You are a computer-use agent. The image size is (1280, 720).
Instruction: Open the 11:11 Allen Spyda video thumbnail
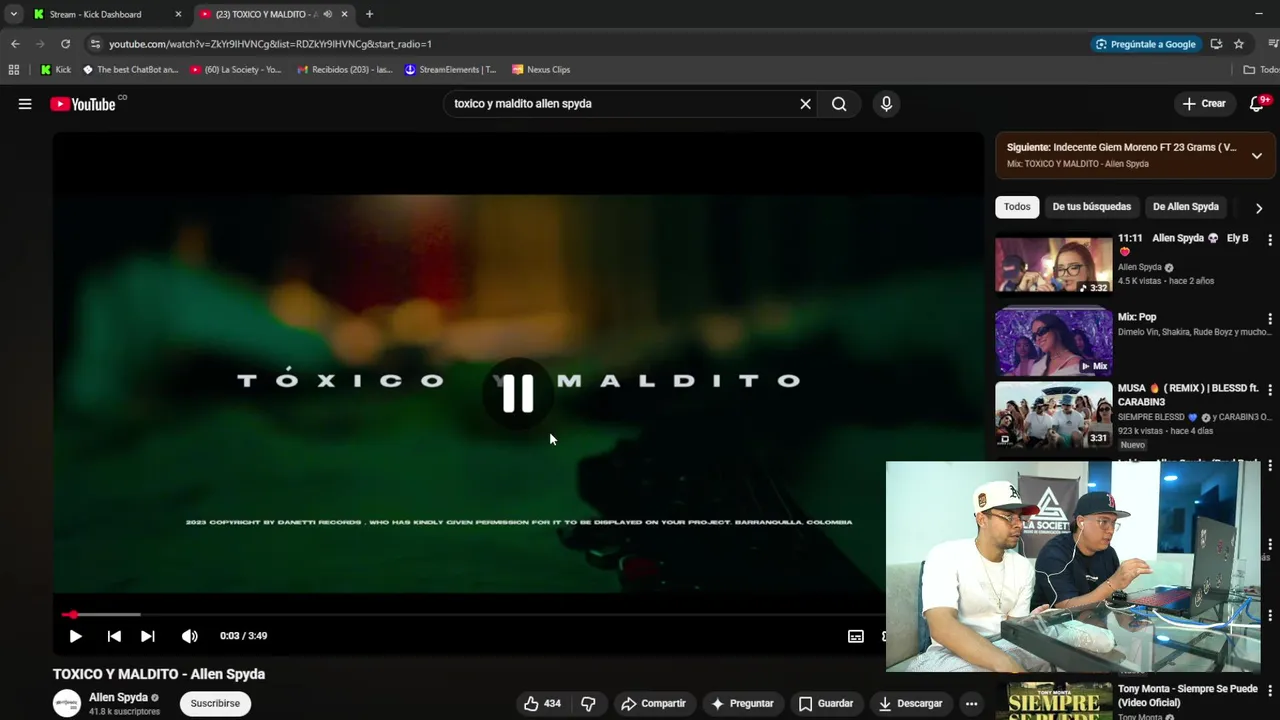1053,265
